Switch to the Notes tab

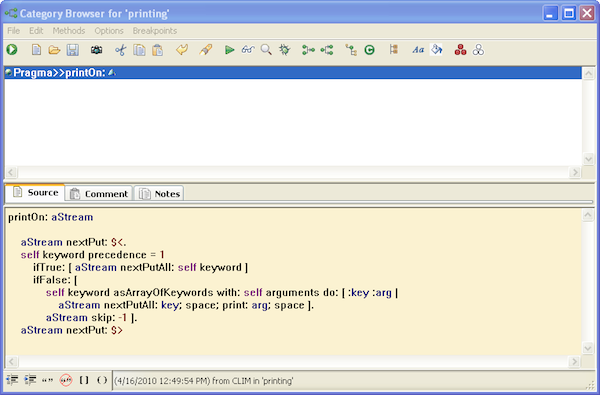tap(159, 194)
